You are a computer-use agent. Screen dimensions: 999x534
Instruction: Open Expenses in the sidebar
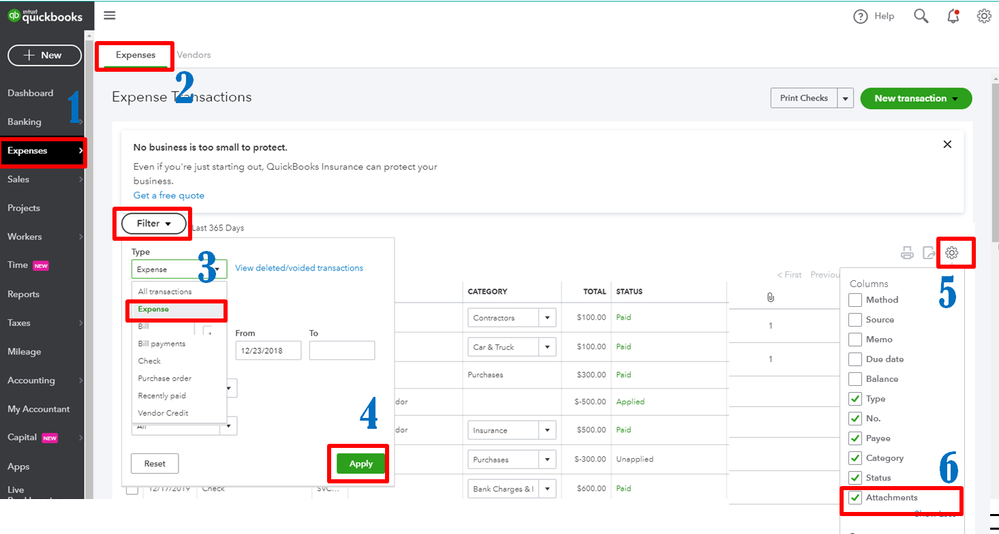pyautogui.click(x=42, y=151)
